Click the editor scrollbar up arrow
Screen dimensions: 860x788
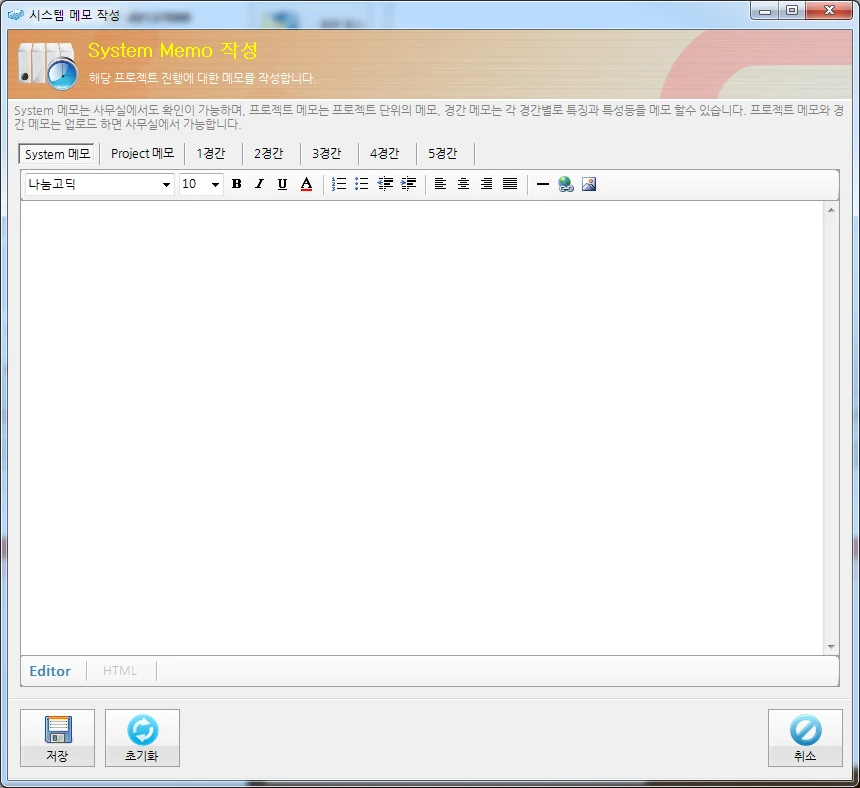(x=831, y=210)
